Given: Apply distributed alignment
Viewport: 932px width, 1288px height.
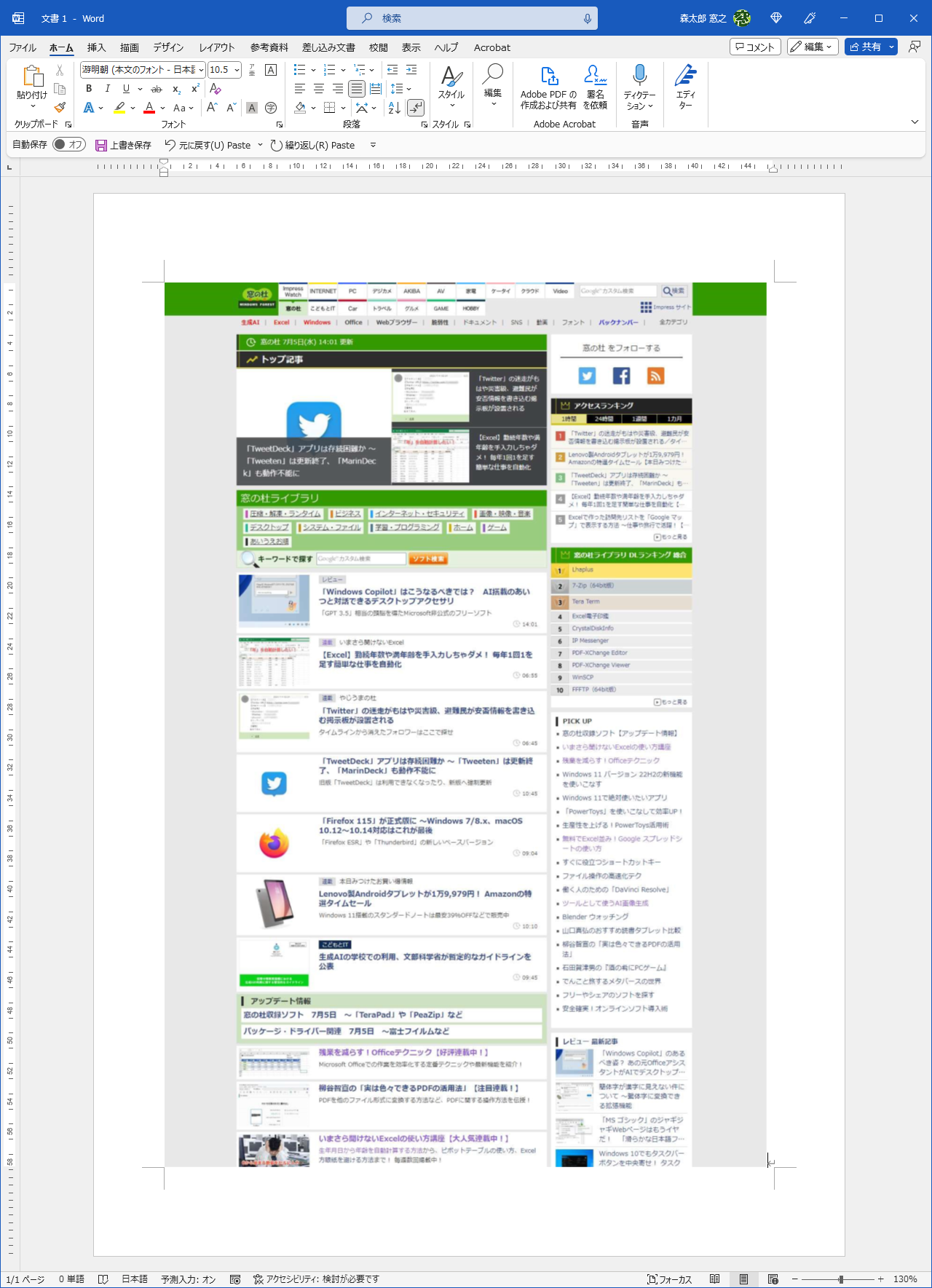Looking at the screenshot, I should tap(376, 89).
